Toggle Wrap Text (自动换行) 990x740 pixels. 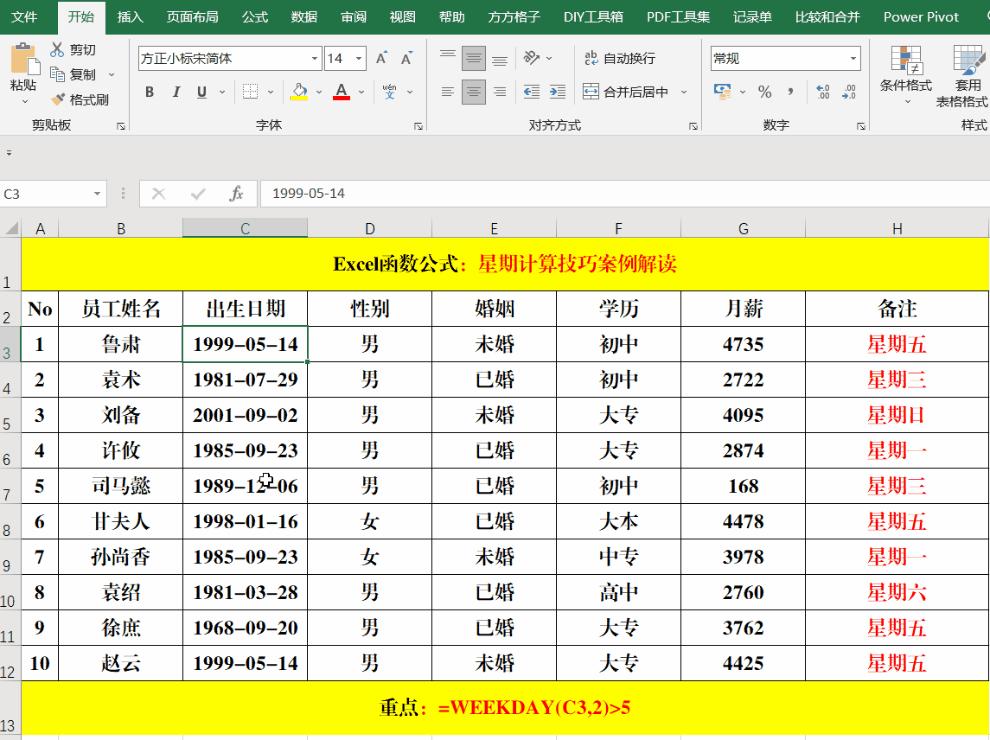(620, 59)
